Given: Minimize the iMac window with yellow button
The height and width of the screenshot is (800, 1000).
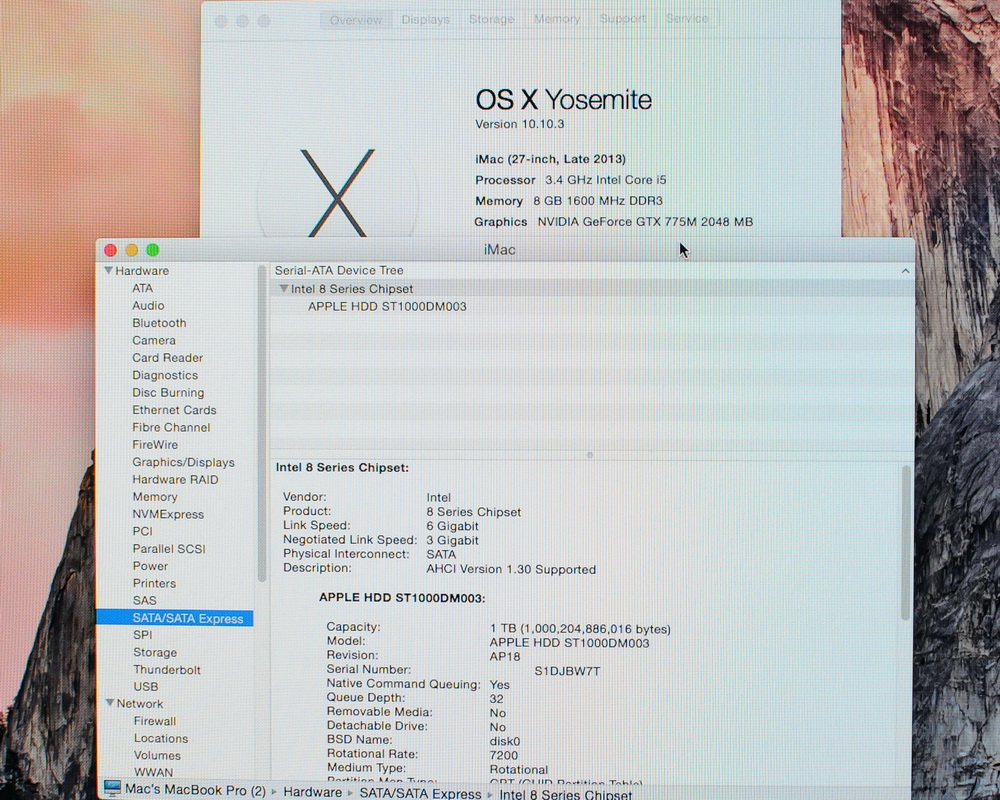Looking at the screenshot, I should (x=132, y=250).
